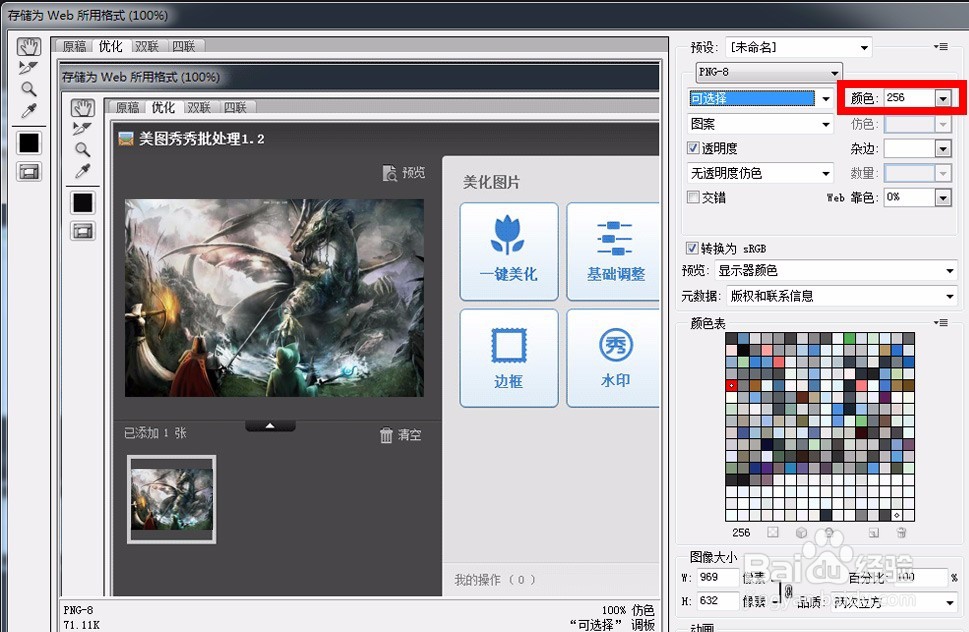
Task: Open the 品质 两次立方 dropdown
Action: pos(894,602)
